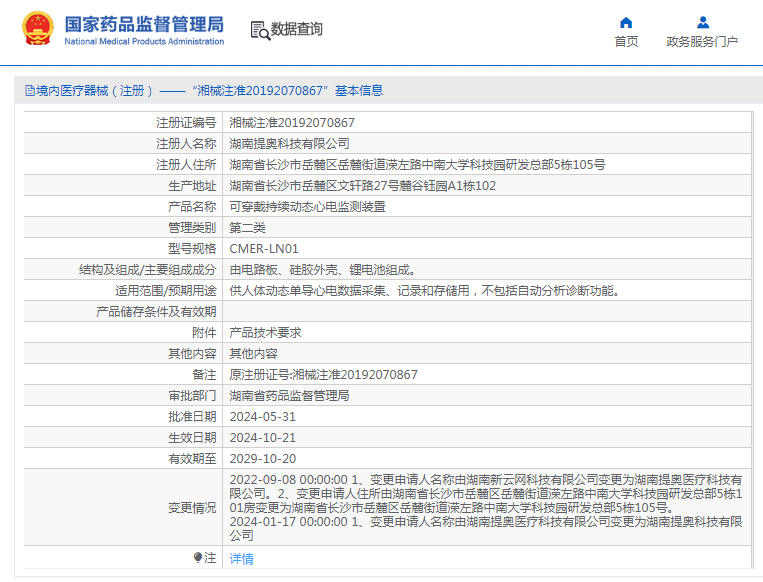The height and width of the screenshot is (582, 763).
Task: Click the 数据查询 heading text
Action: coord(296,29)
